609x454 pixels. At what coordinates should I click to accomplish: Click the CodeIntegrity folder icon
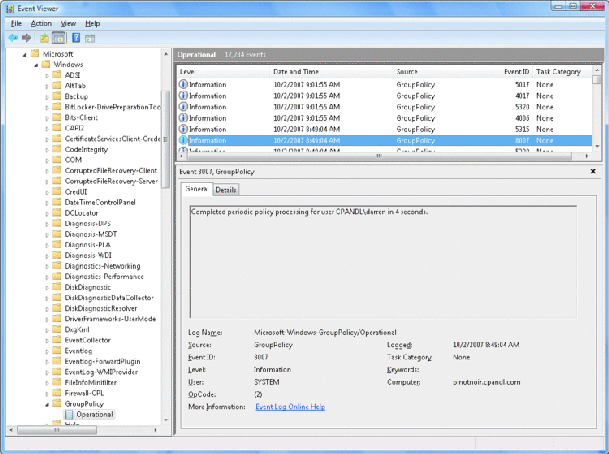(x=57, y=149)
